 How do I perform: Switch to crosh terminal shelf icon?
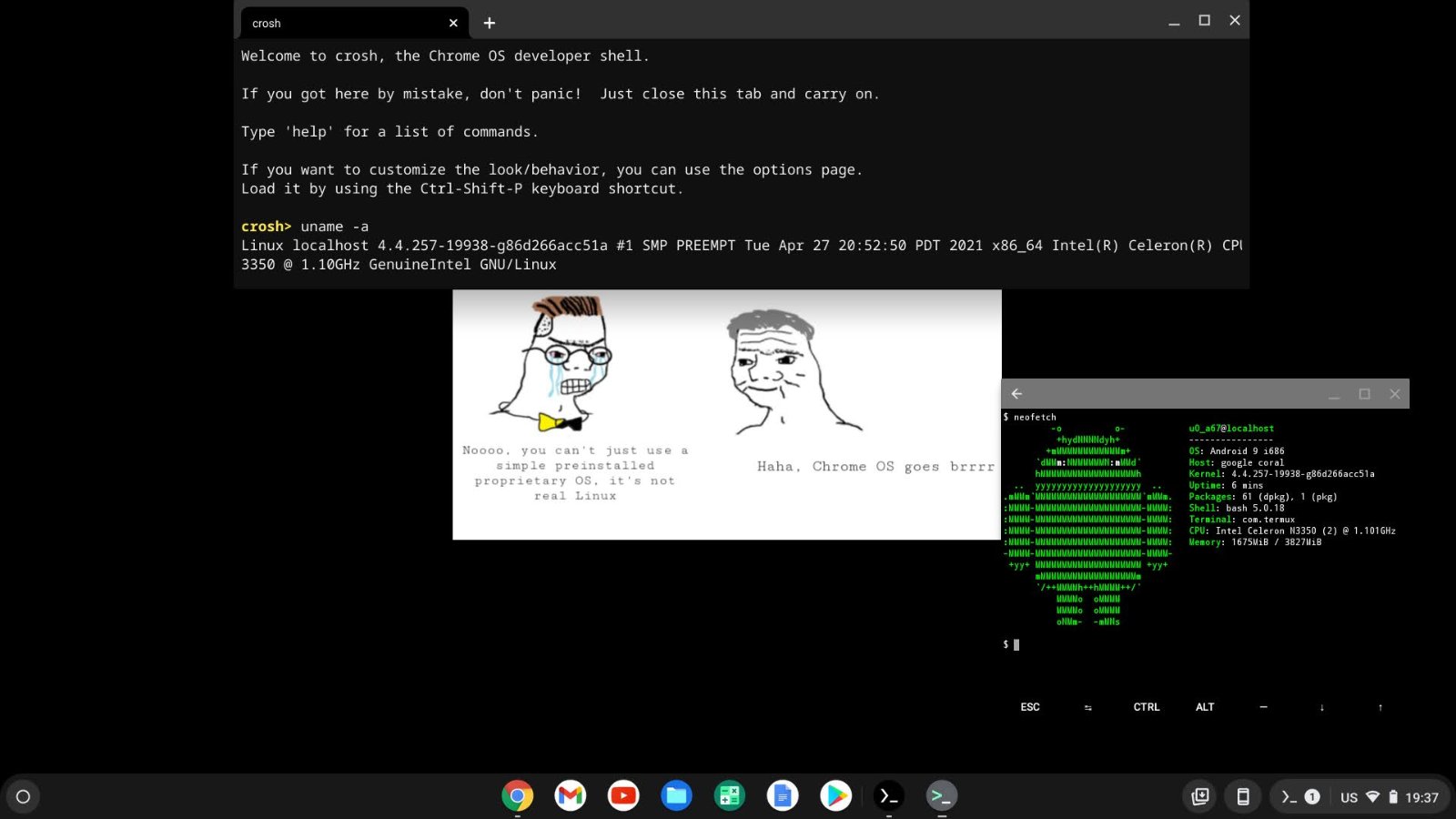[888, 796]
